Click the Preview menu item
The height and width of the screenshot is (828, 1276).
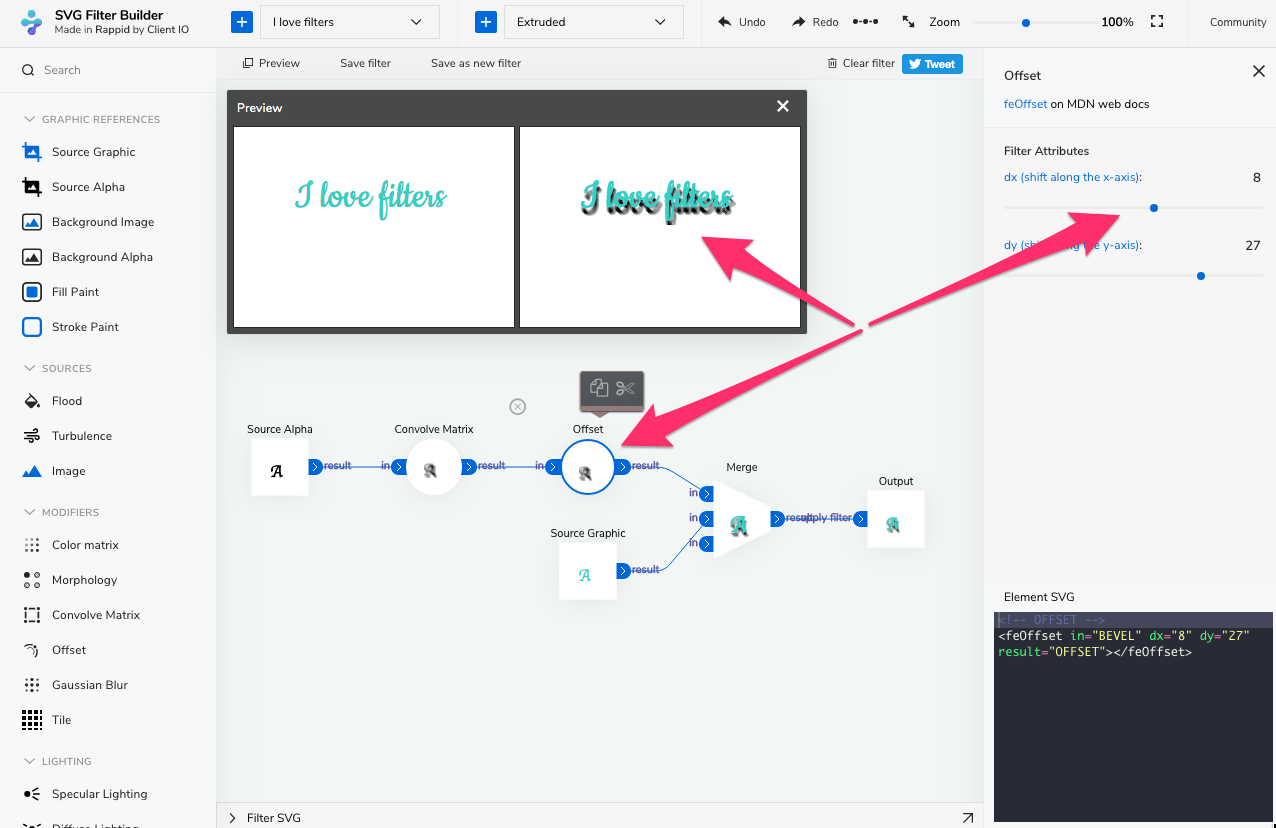point(270,62)
